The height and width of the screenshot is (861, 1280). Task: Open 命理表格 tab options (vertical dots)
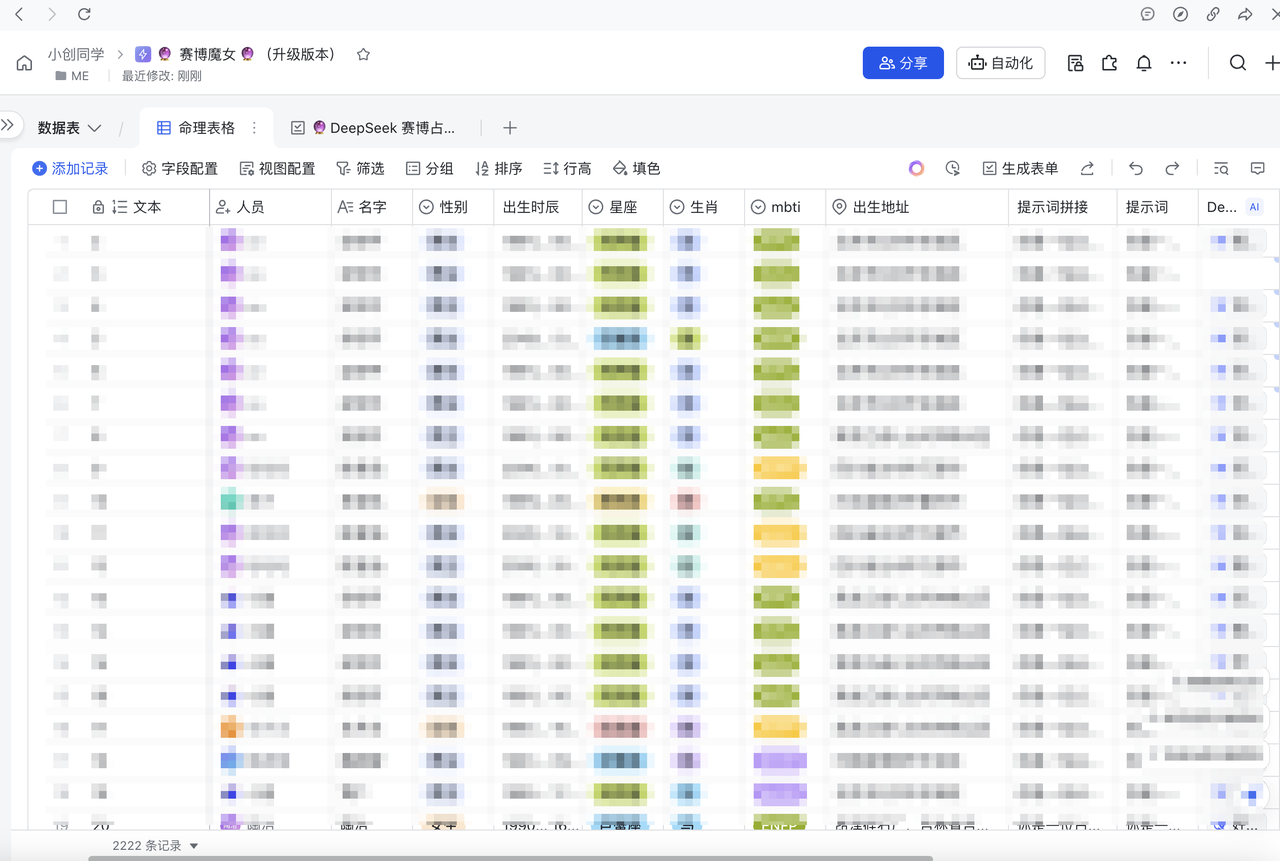click(254, 128)
